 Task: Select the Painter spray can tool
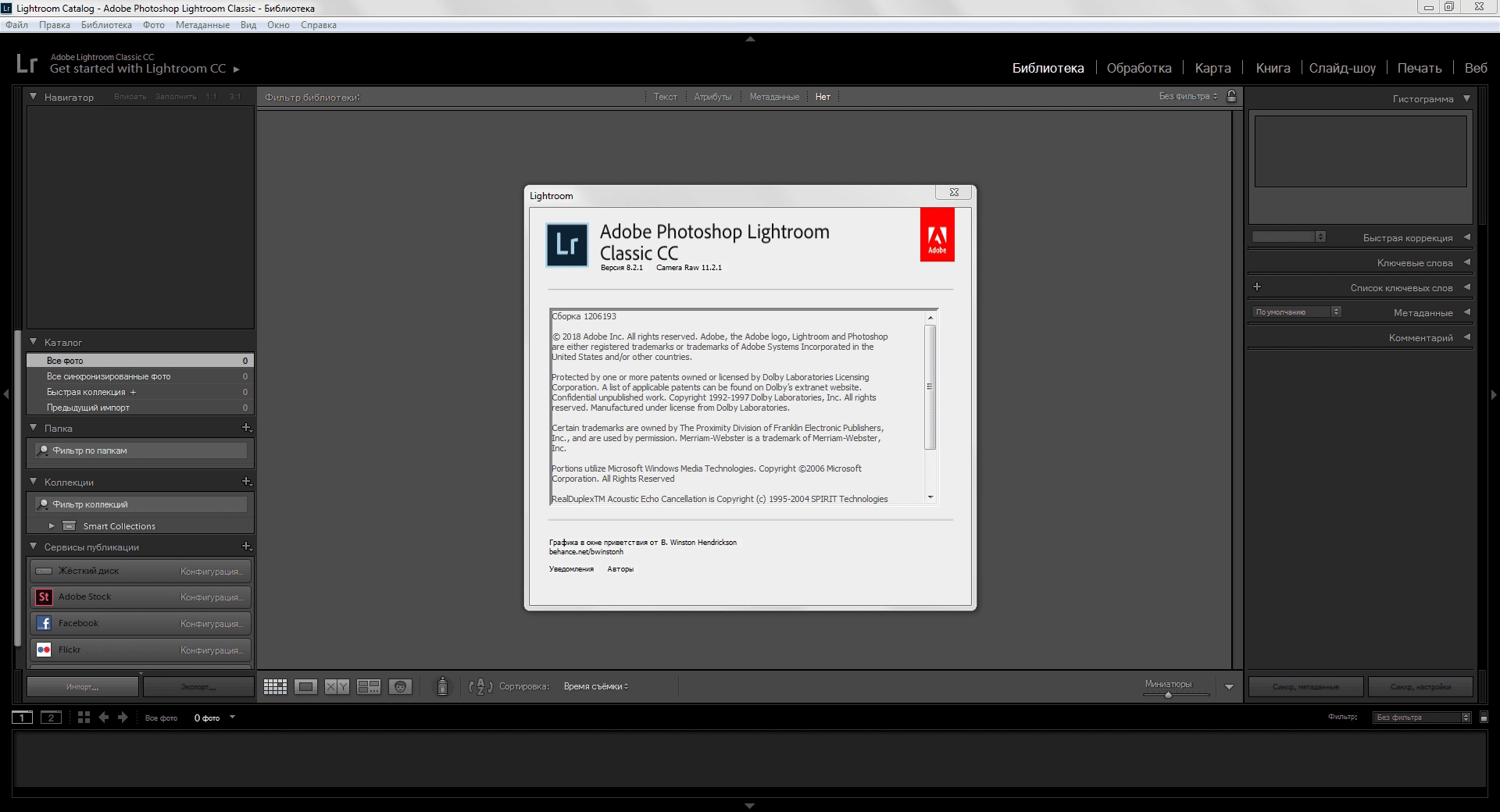coord(442,686)
